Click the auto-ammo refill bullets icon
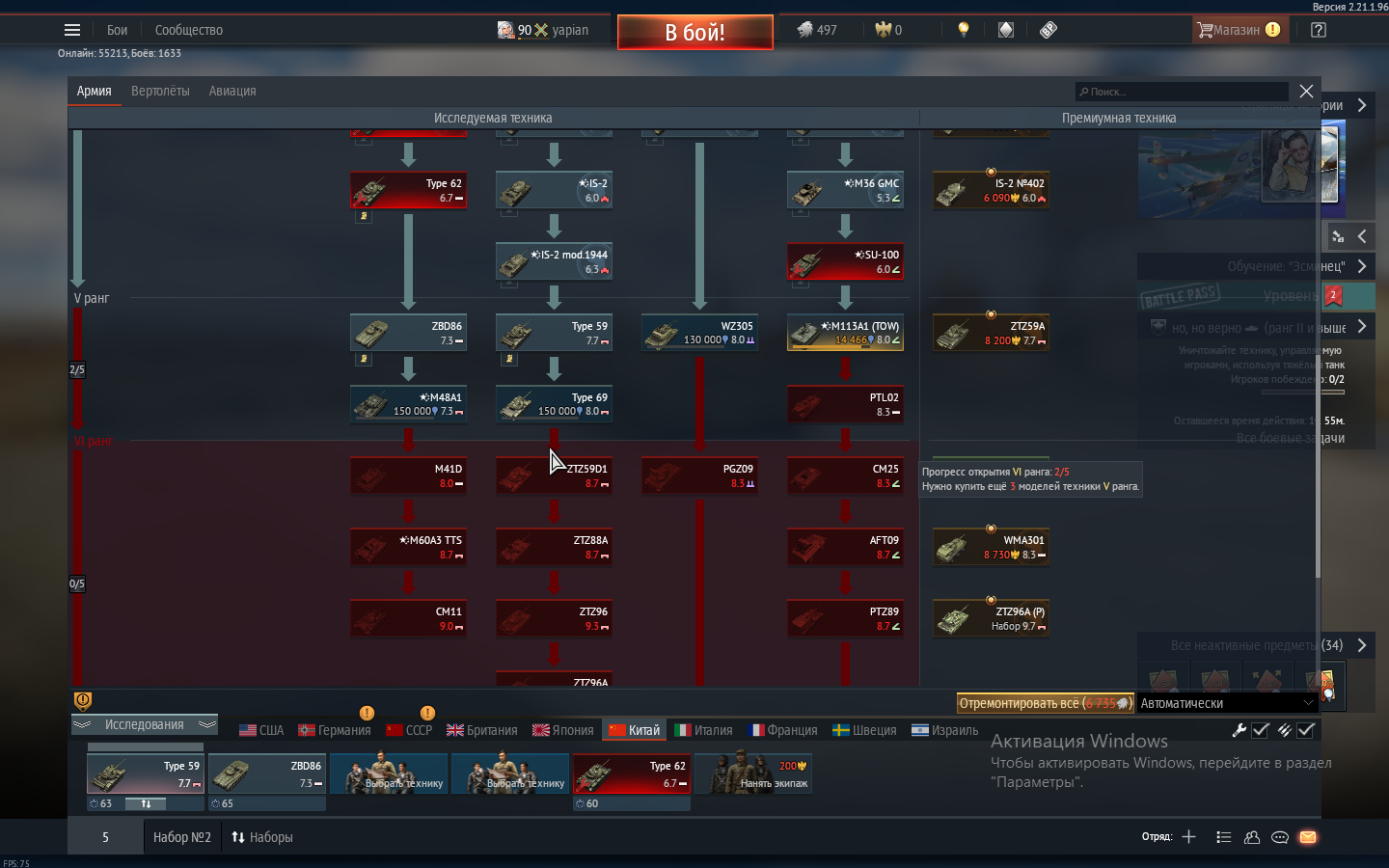1389x868 pixels. (1284, 730)
